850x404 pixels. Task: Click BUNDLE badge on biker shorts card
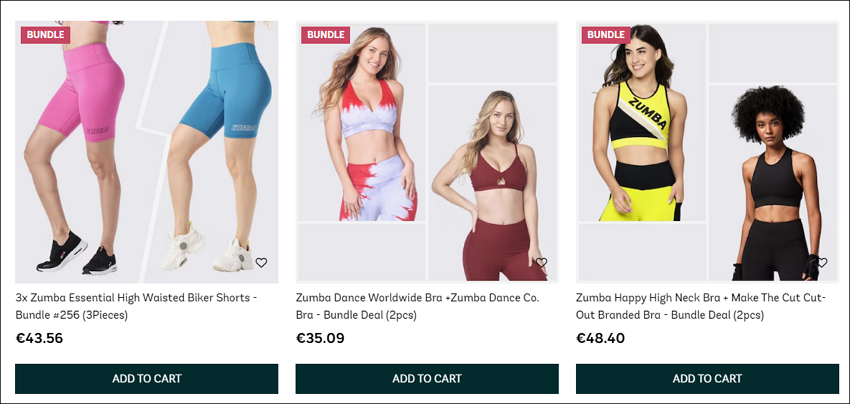(x=46, y=35)
